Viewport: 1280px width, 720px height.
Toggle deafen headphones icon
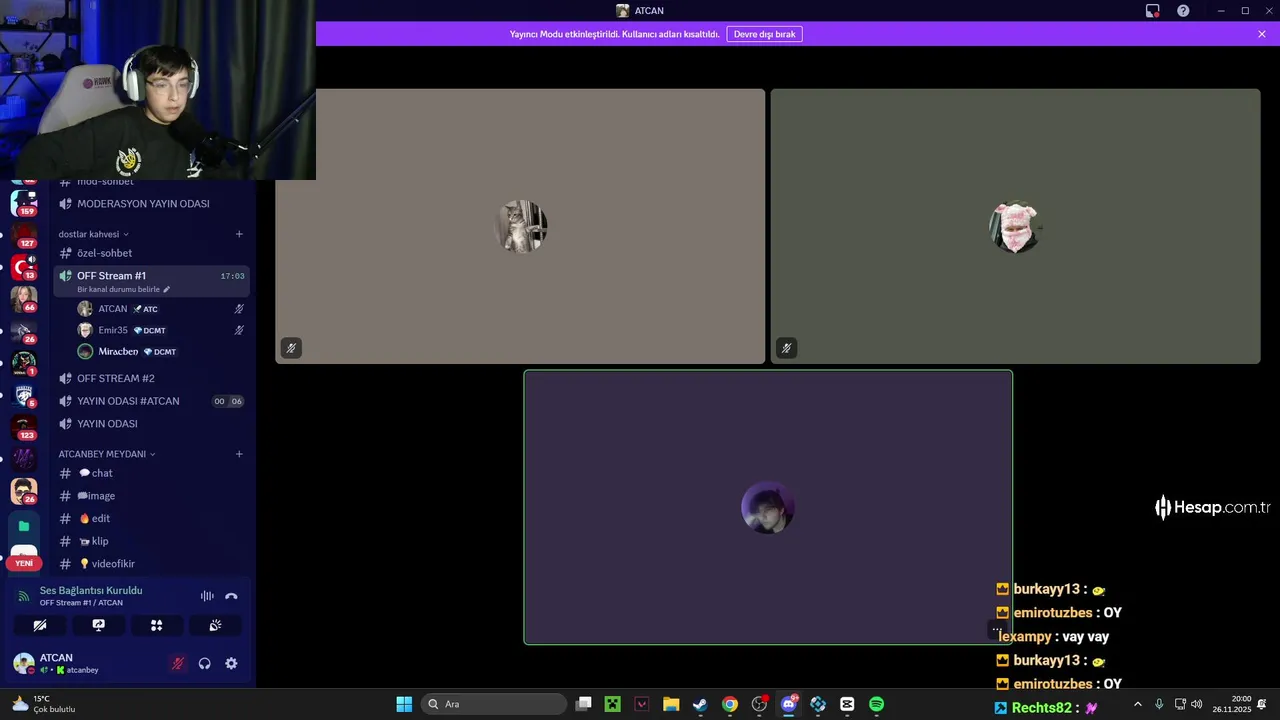[x=204, y=663]
